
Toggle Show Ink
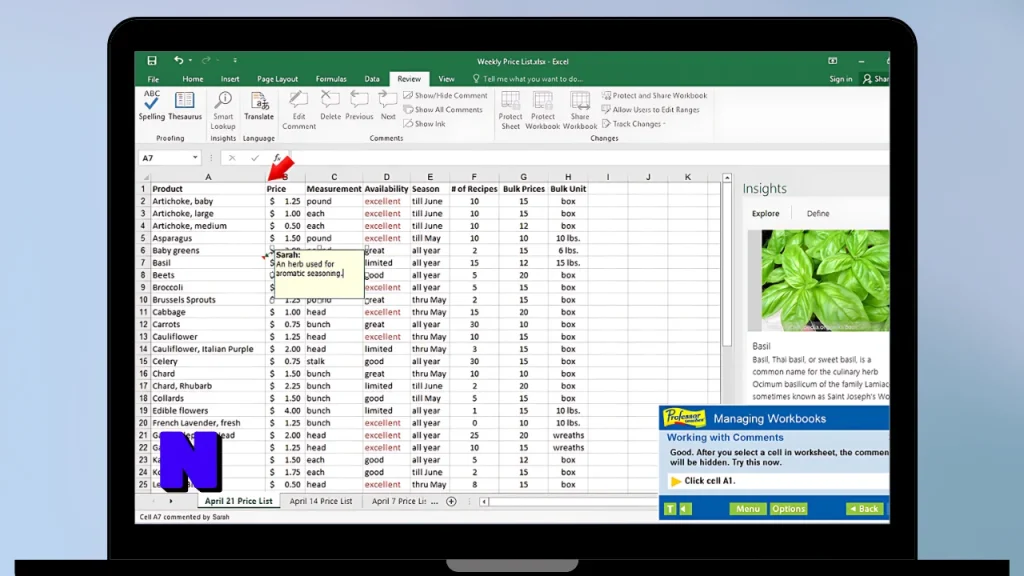(424, 123)
